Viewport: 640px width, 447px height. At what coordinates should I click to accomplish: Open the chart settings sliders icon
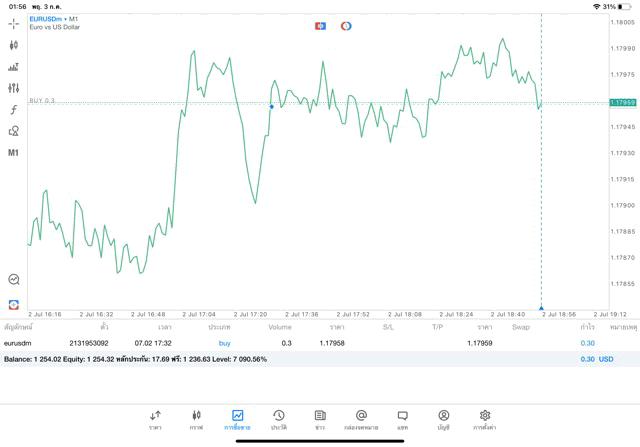click(x=14, y=88)
